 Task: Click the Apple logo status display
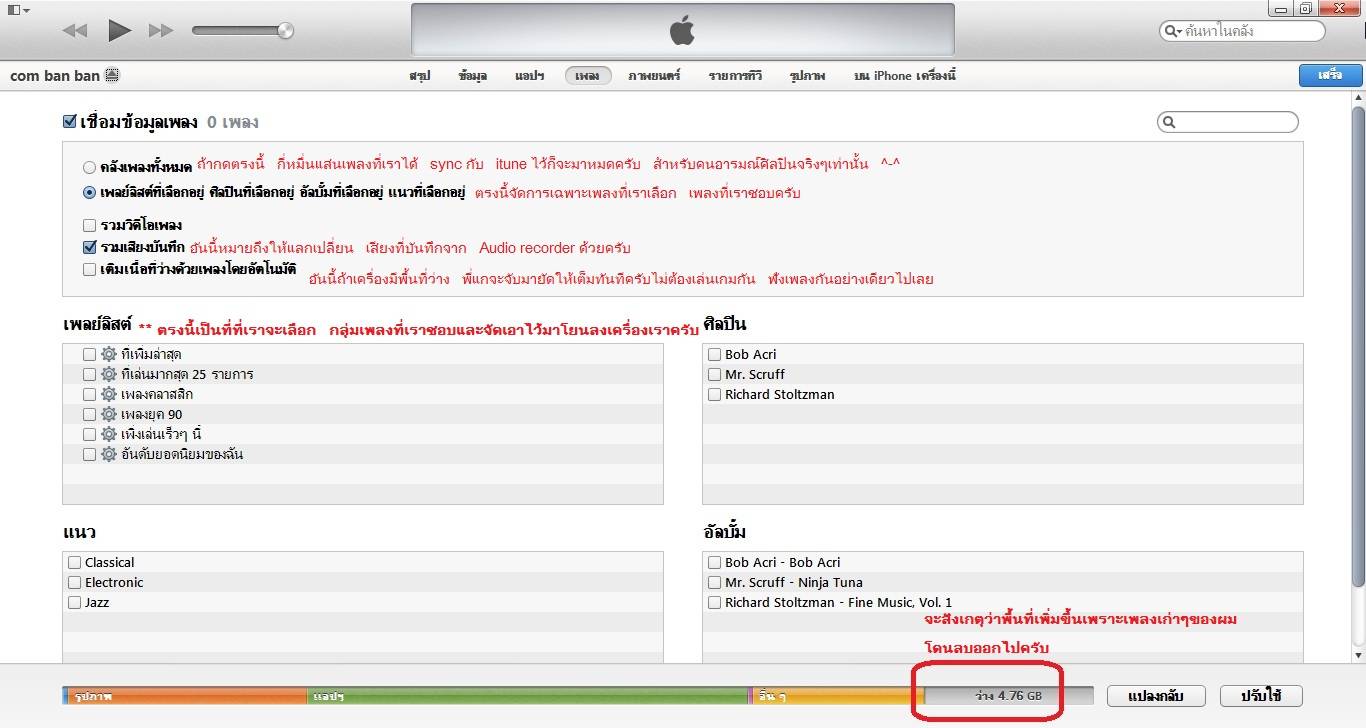682,30
